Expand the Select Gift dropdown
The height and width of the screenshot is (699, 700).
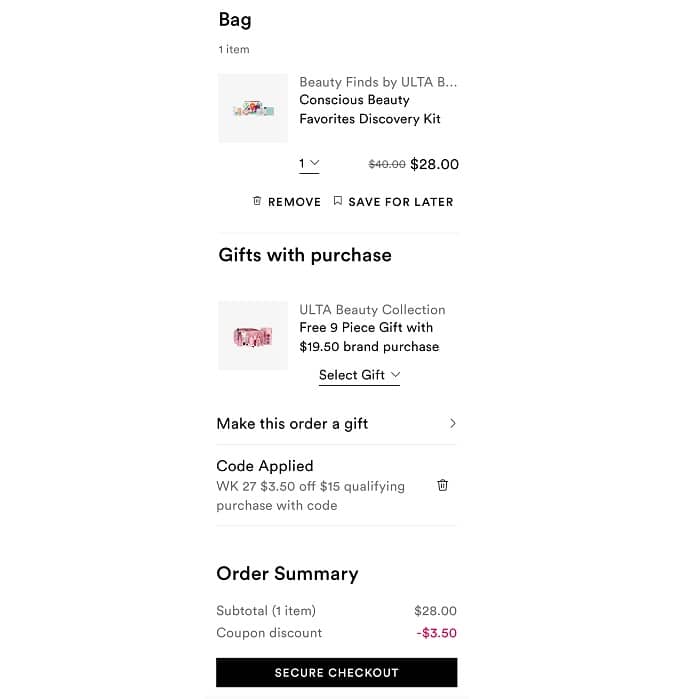click(x=359, y=375)
